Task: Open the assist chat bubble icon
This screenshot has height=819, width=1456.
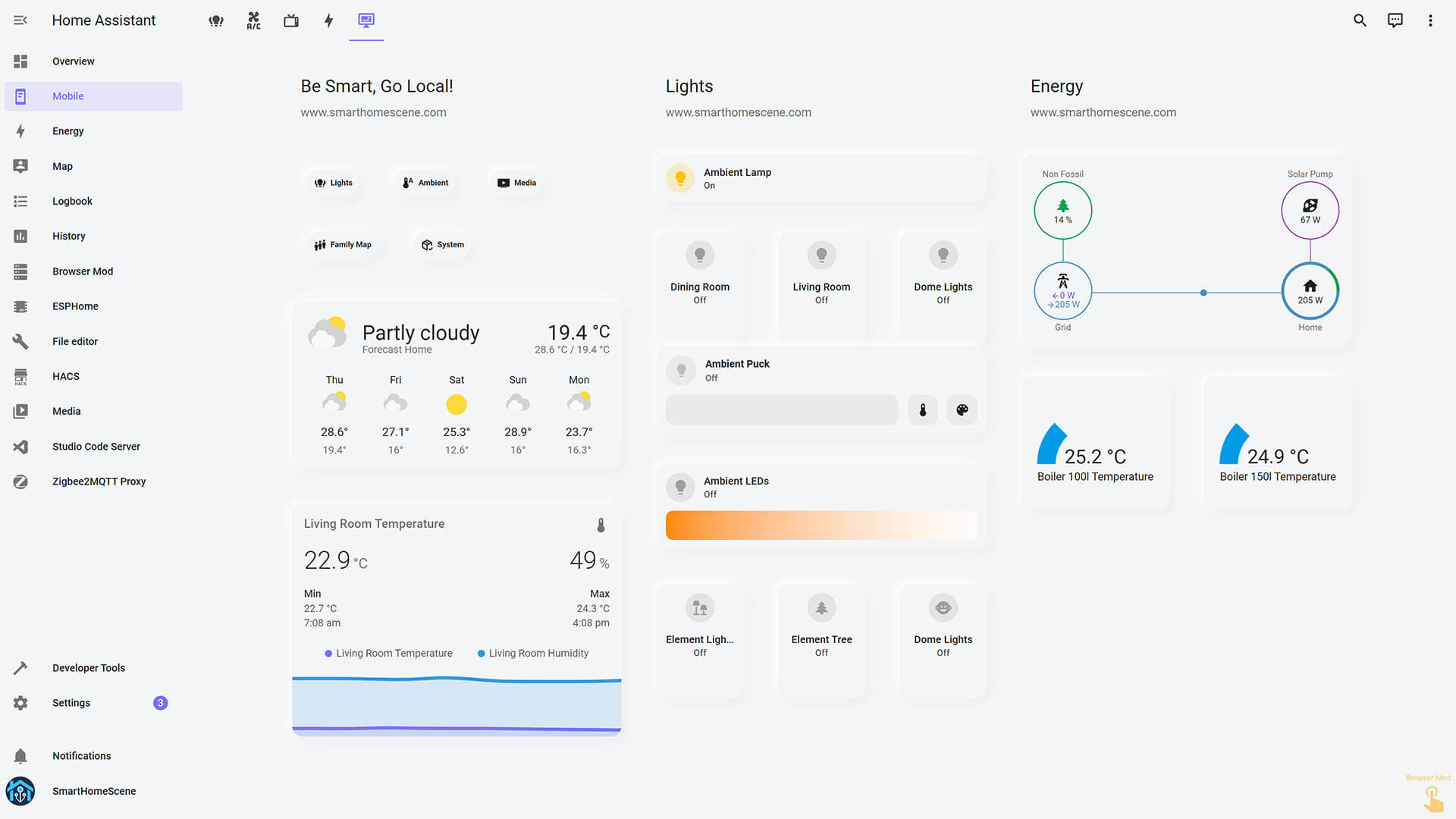Action: pyautogui.click(x=1395, y=20)
